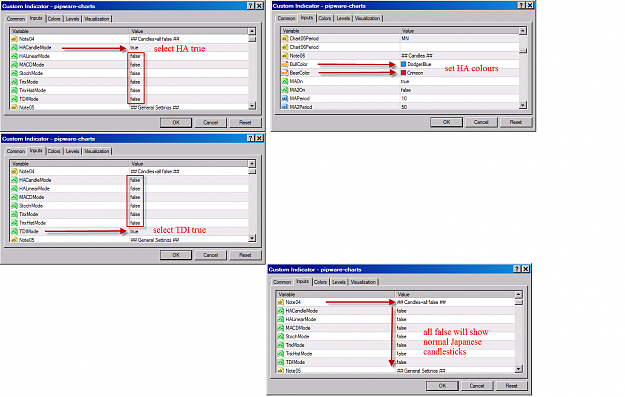Click HACandleMode icon in the dialog where HACandleMode is true
The width and height of the screenshot is (625, 397).
click(x=14, y=47)
